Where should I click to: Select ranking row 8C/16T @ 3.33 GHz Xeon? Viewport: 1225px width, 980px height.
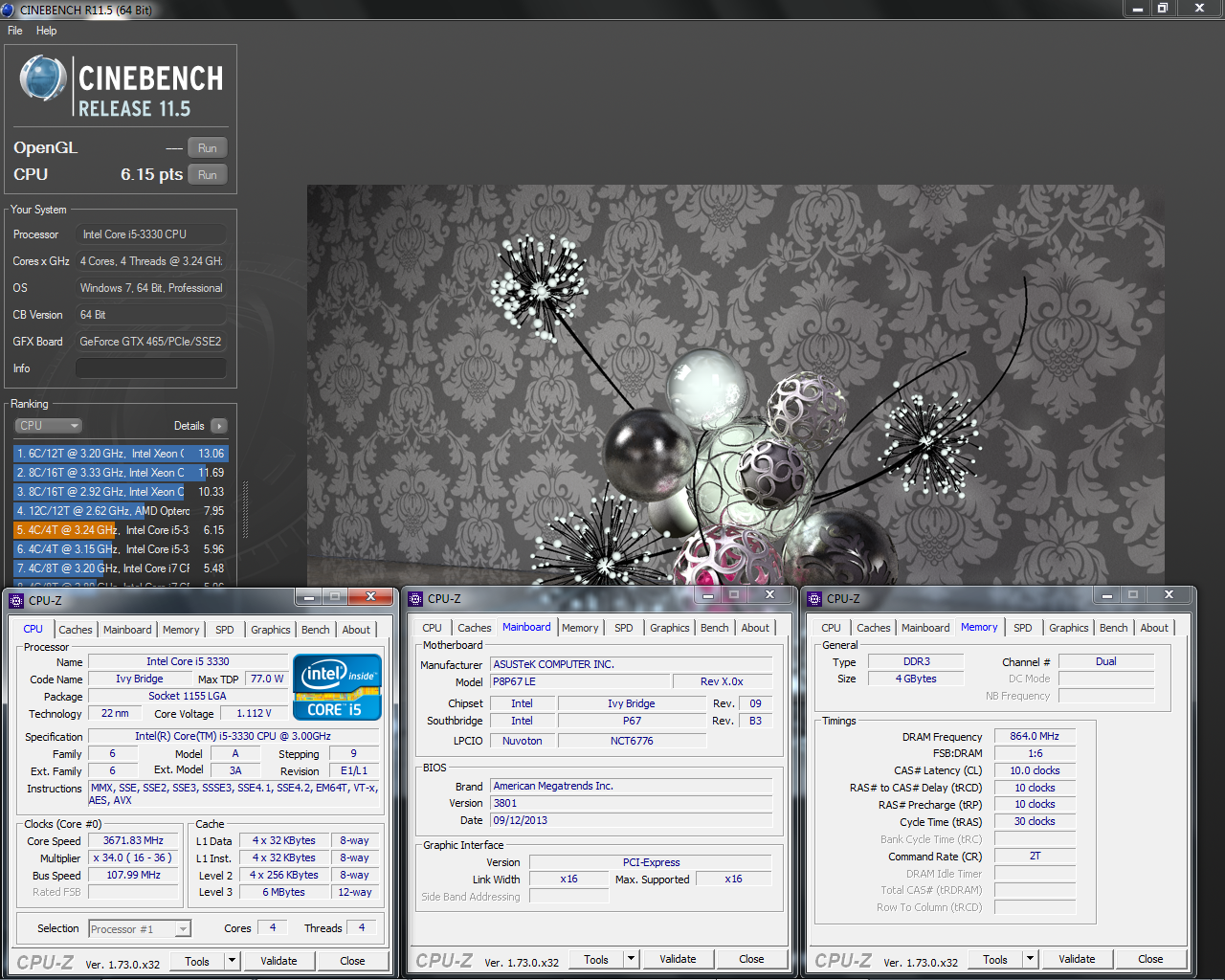[121, 473]
